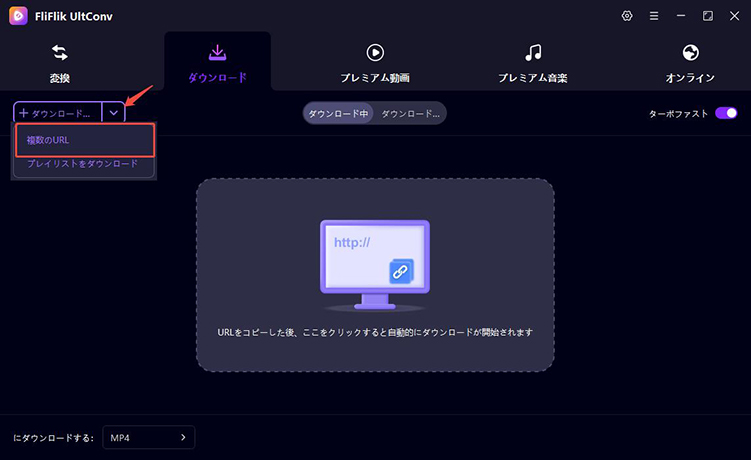Click the chevron in MP4 selector
Image resolution: width=751 pixels, height=460 pixels.
click(x=183, y=437)
